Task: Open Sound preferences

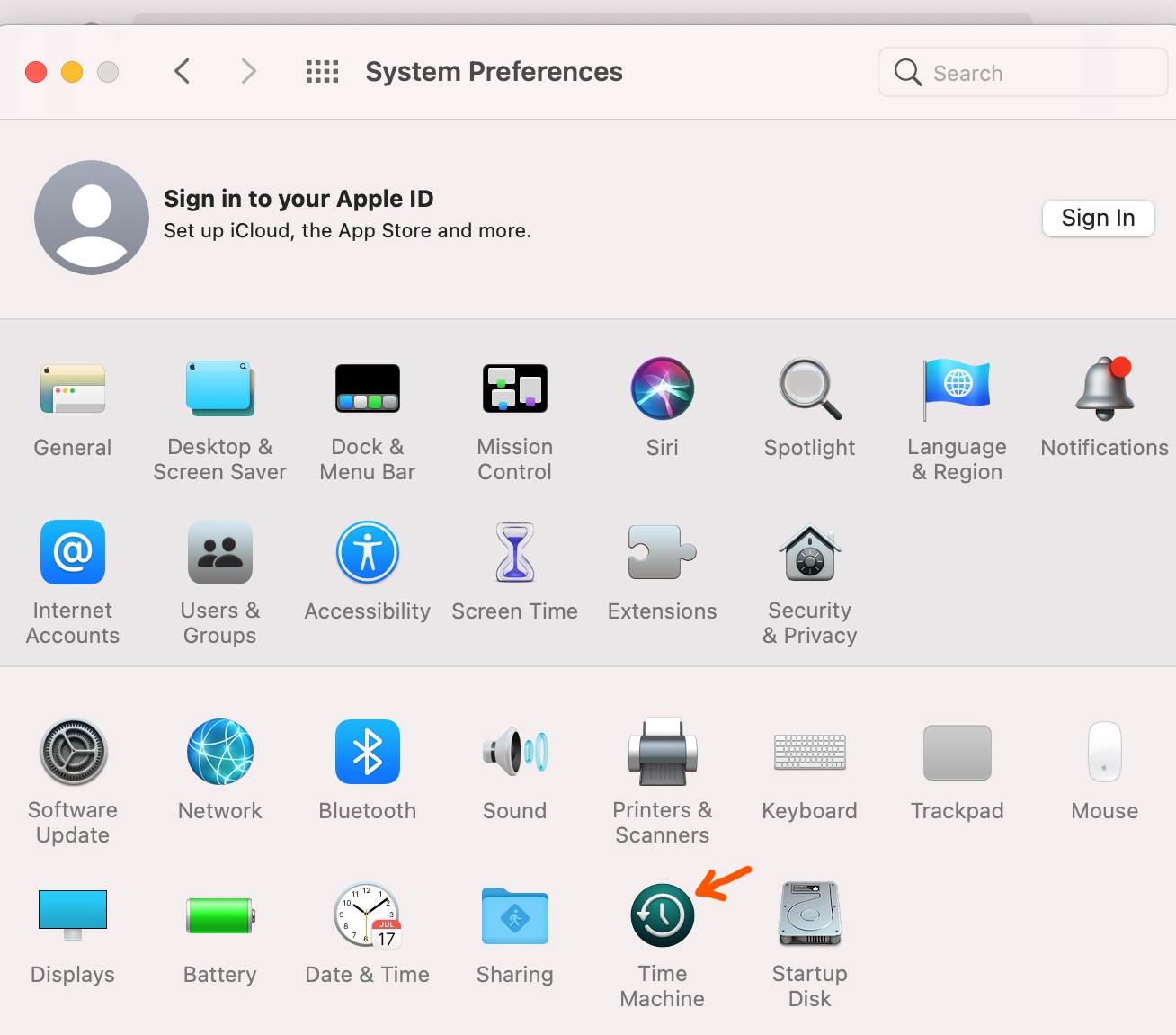Action: 515,752
